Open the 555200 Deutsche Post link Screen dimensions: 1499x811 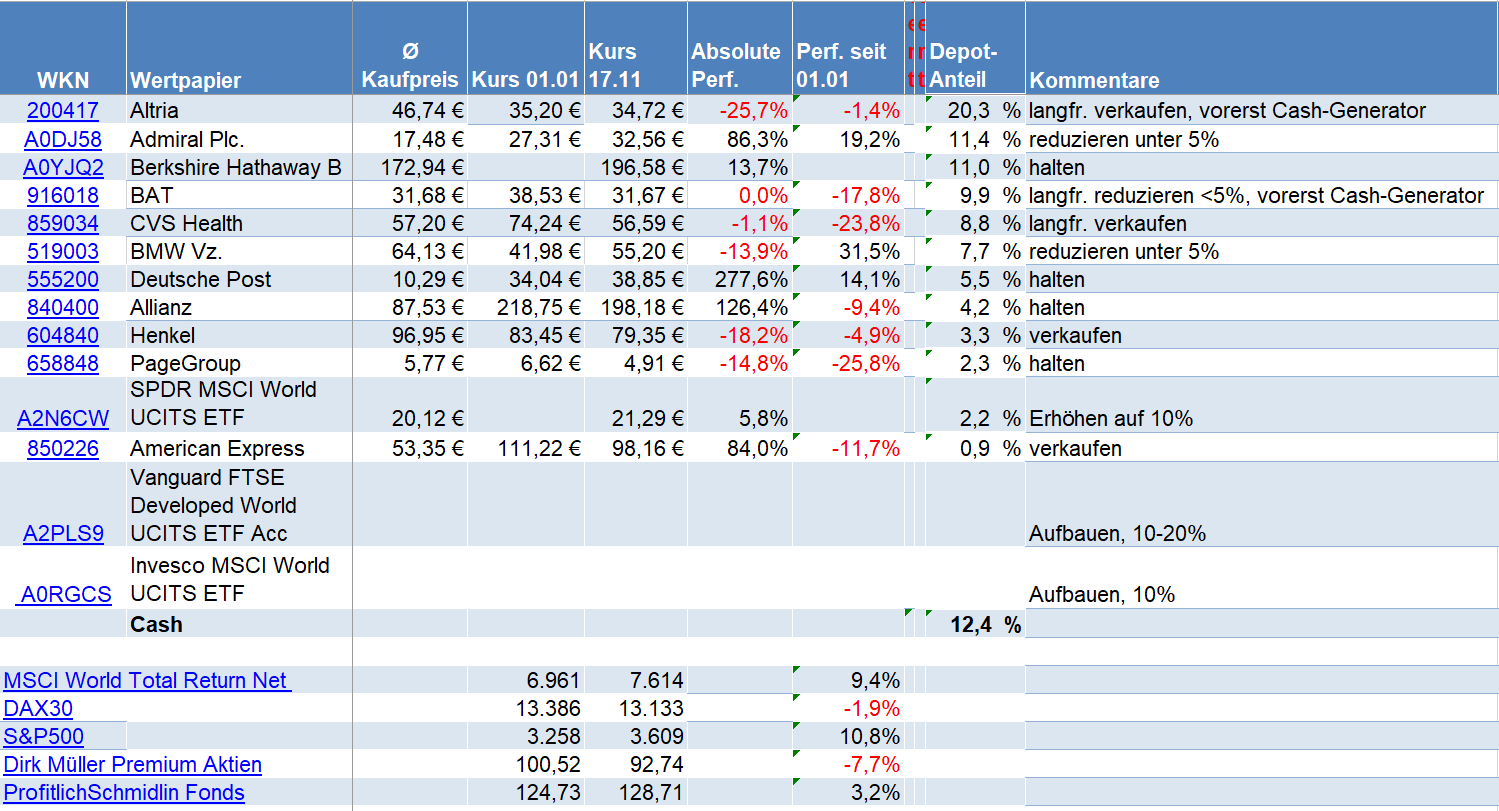(x=63, y=279)
